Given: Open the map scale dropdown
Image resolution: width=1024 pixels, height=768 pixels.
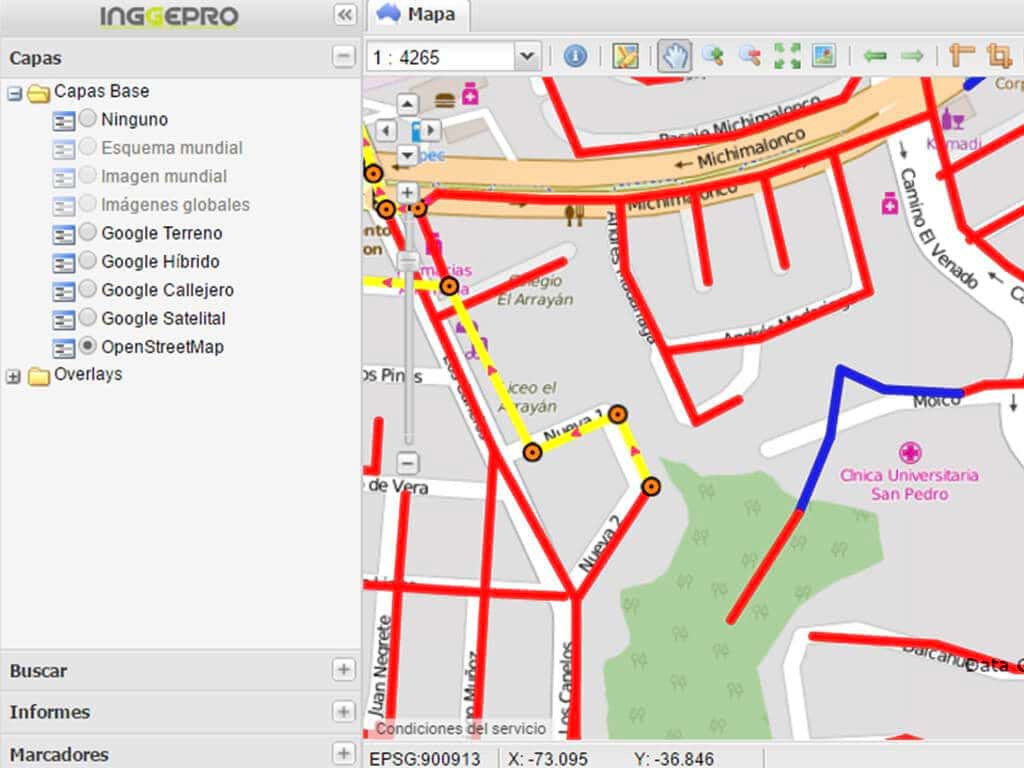Looking at the screenshot, I should [528, 57].
